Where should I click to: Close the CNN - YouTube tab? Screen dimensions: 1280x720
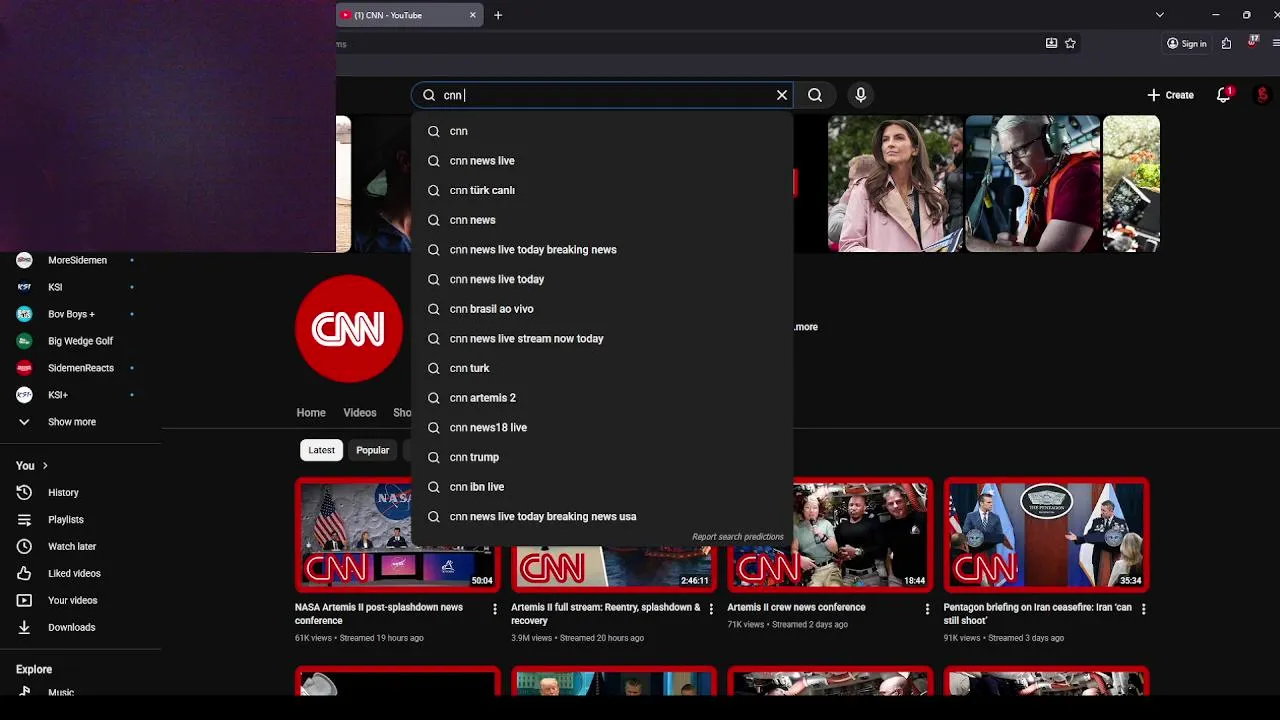tap(473, 15)
